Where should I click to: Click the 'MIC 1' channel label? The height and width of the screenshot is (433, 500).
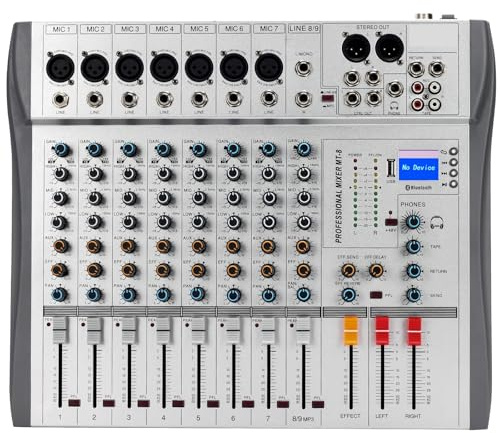tap(61, 29)
